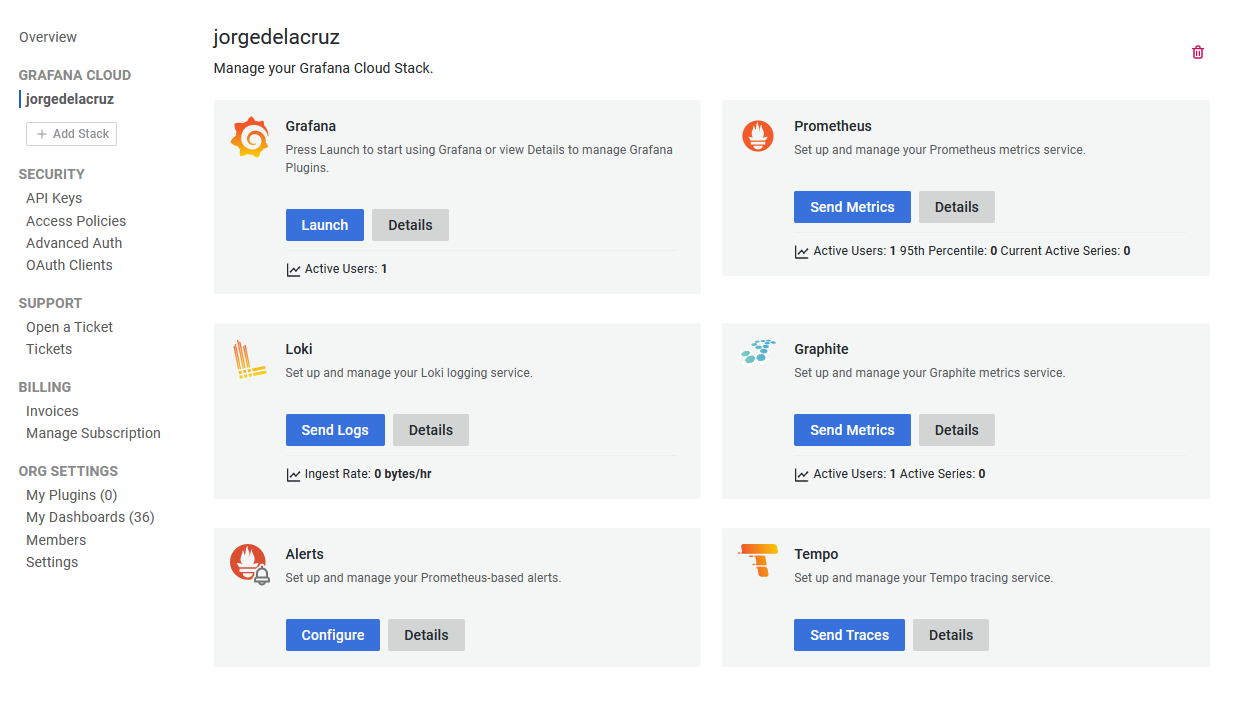Screen dimensions: 1234x720
Task: Click the Loki card title
Action: [x=299, y=349]
